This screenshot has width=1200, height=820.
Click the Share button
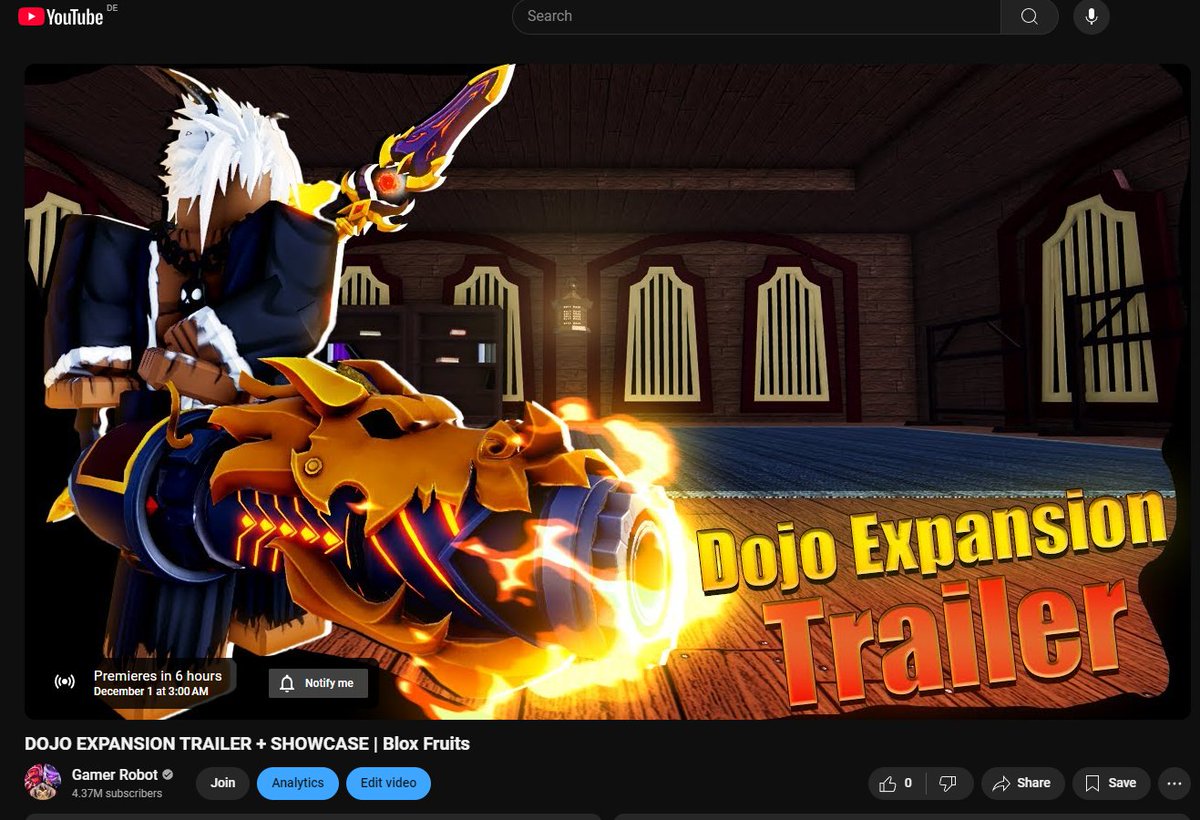pos(1022,783)
